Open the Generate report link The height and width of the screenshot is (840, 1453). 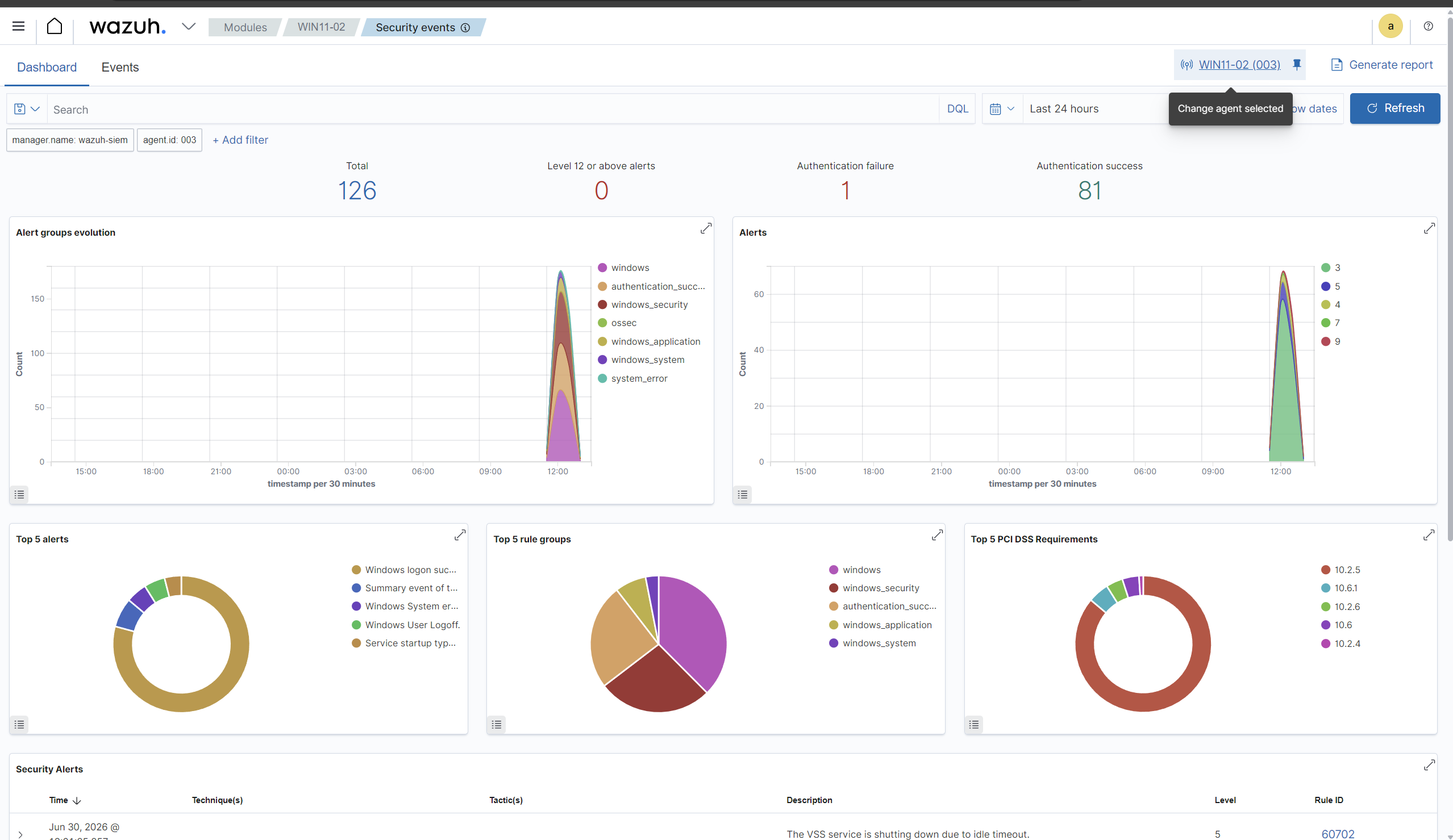[1381, 65]
